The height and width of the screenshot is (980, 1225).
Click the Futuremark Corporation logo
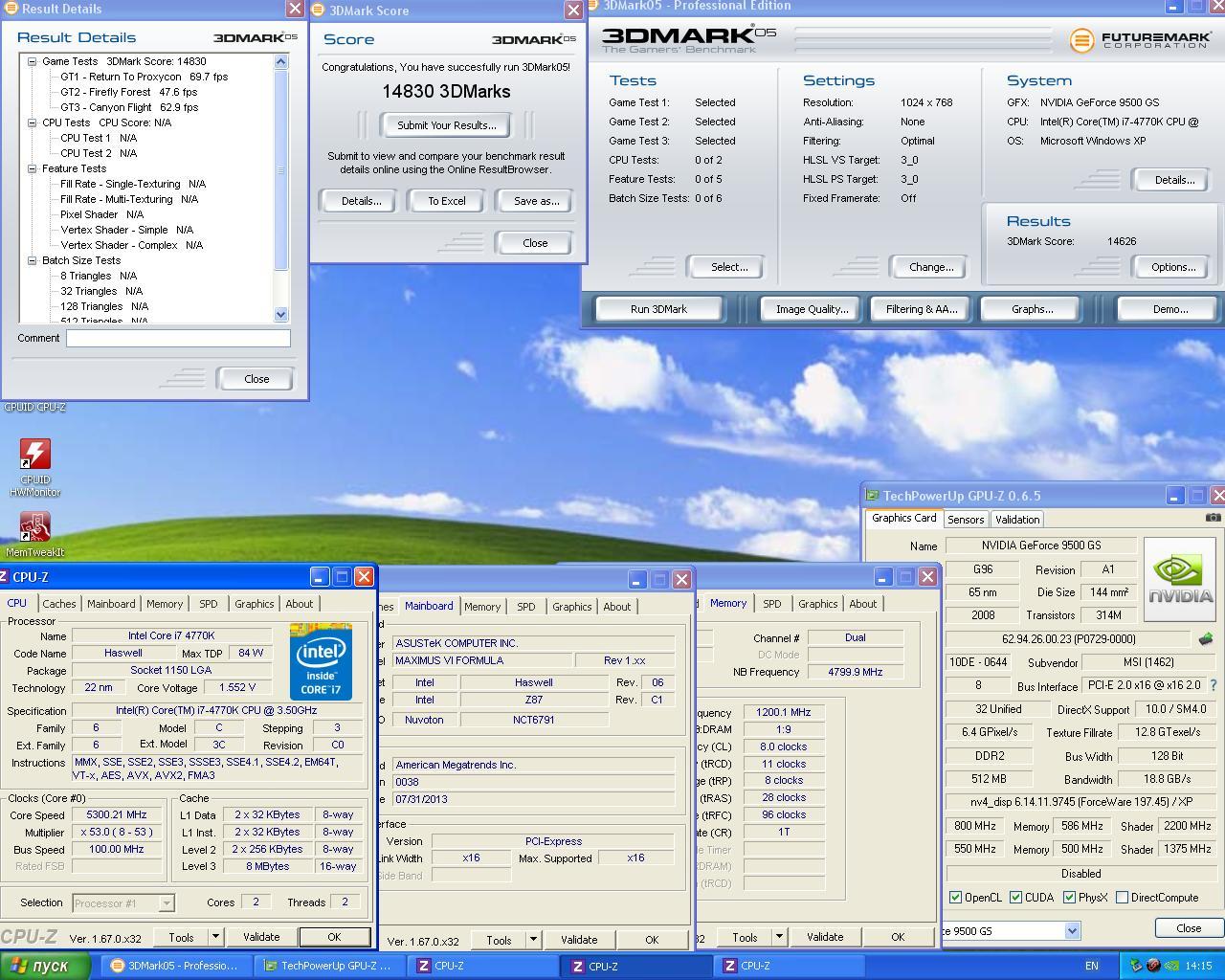1140,40
